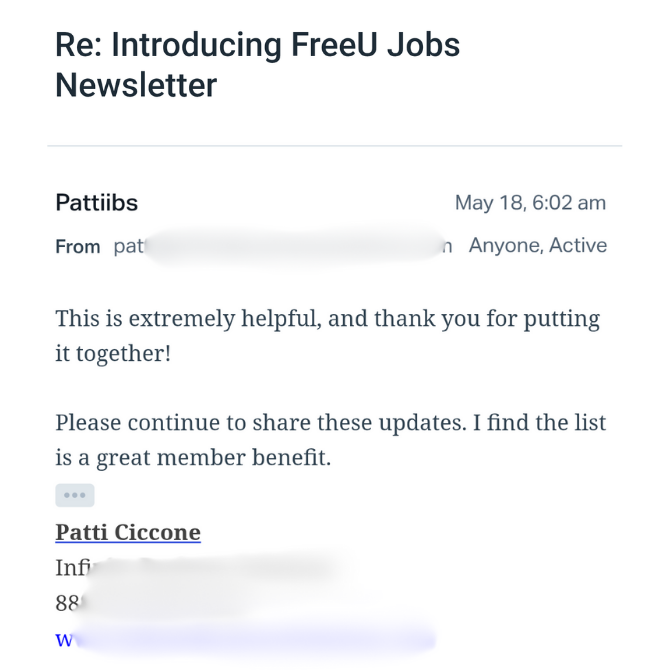Click the "Please continue to share" line
Image resolution: width=670 pixels, height=670 pixels.
tap(330, 422)
